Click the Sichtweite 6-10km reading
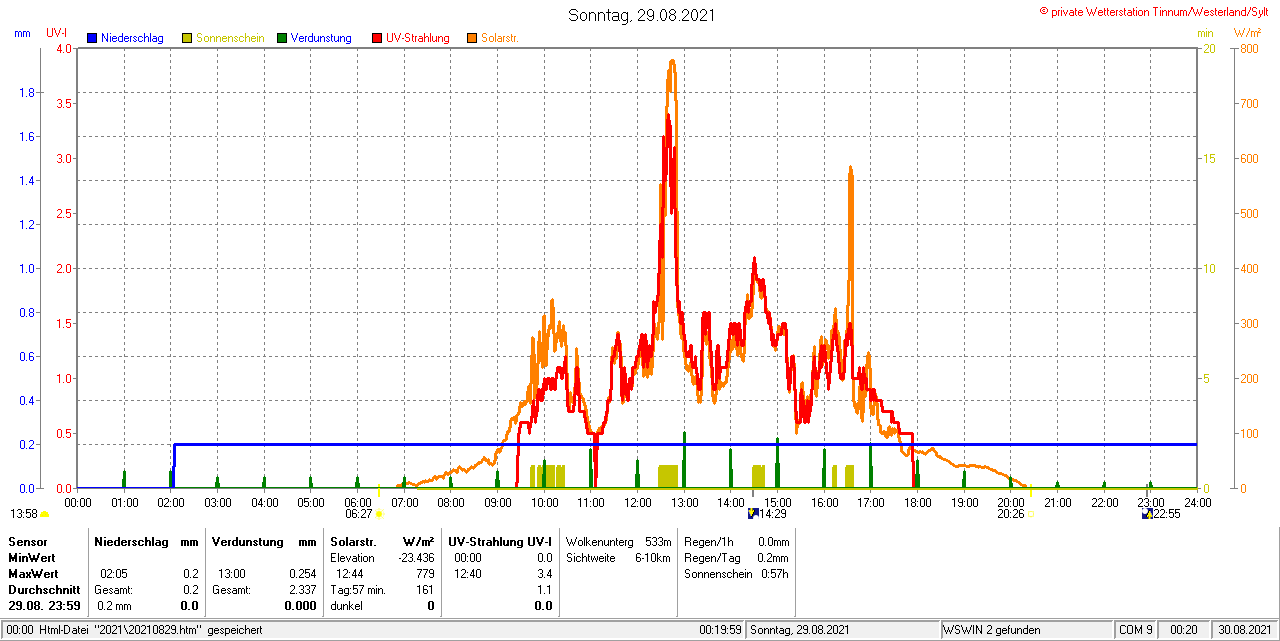Image resolution: width=1280 pixels, height=641 pixels. point(618,557)
